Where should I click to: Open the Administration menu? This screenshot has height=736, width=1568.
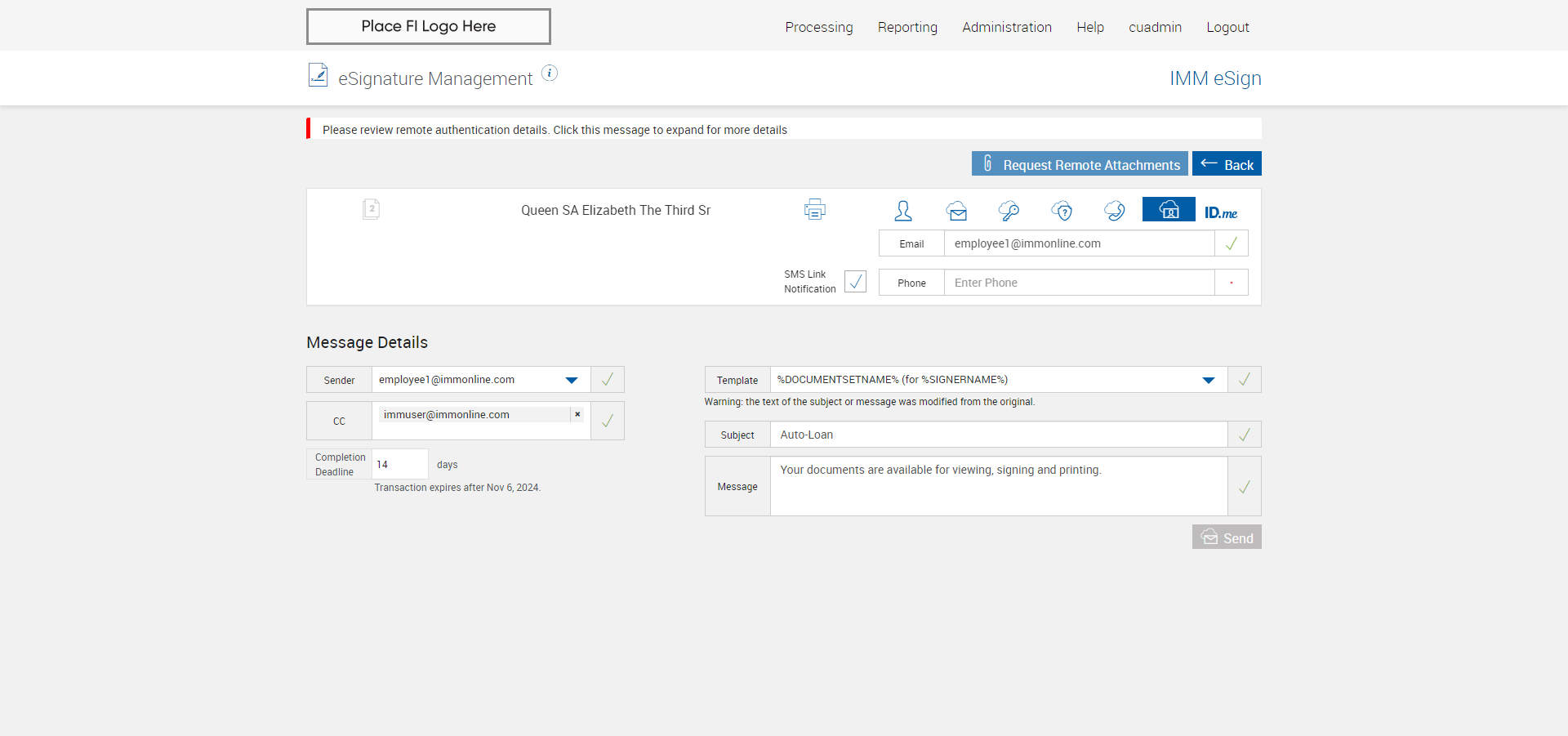(1006, 27)
